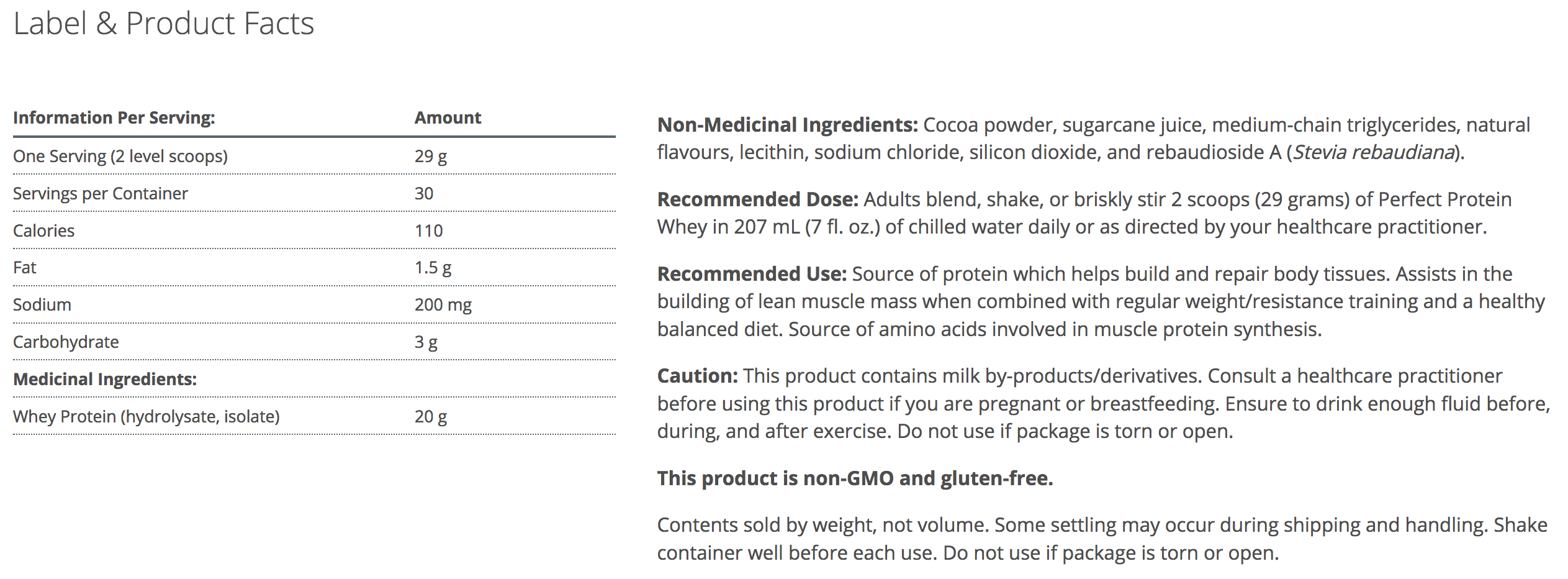Screen dimensions: 1568x579
Task: Click the 'Medicinal Ingredients:' subheading
Action: coord(104,379)
